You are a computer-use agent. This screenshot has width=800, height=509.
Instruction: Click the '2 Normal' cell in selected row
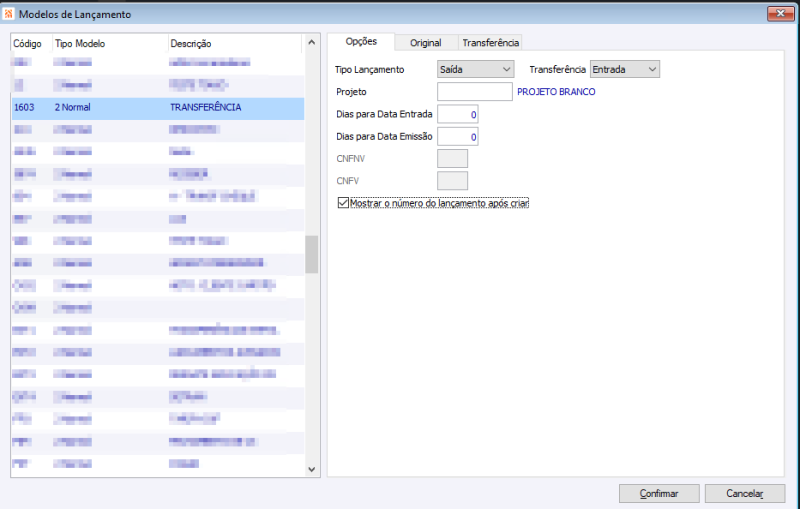[72, 108]
